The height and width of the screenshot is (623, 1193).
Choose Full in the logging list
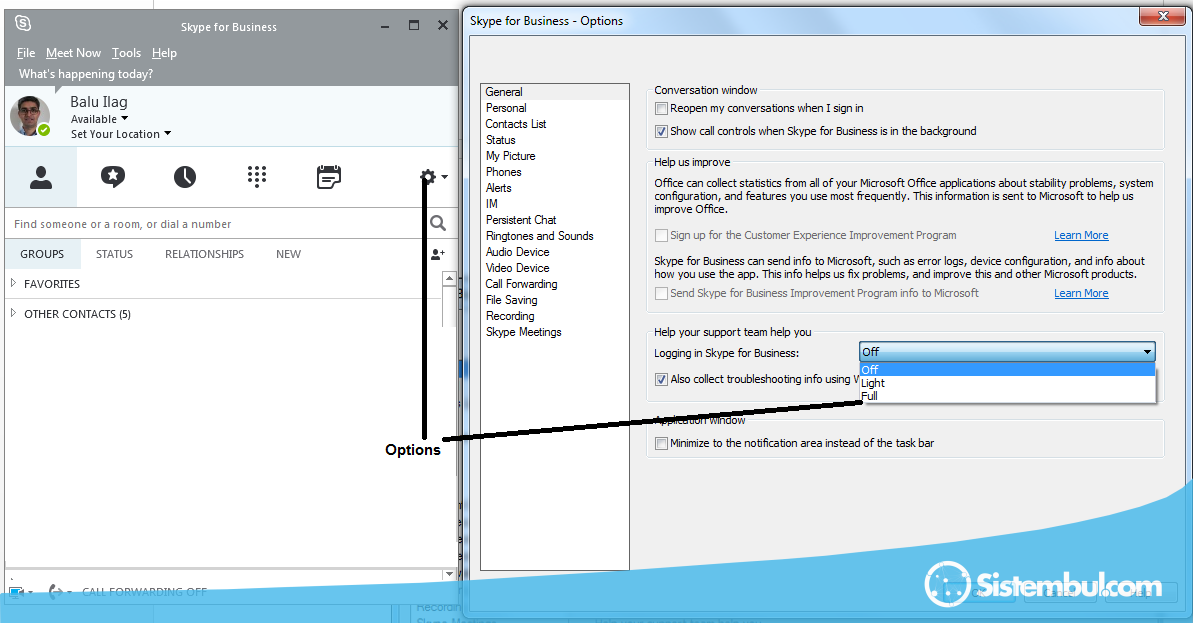(1007, 396)
